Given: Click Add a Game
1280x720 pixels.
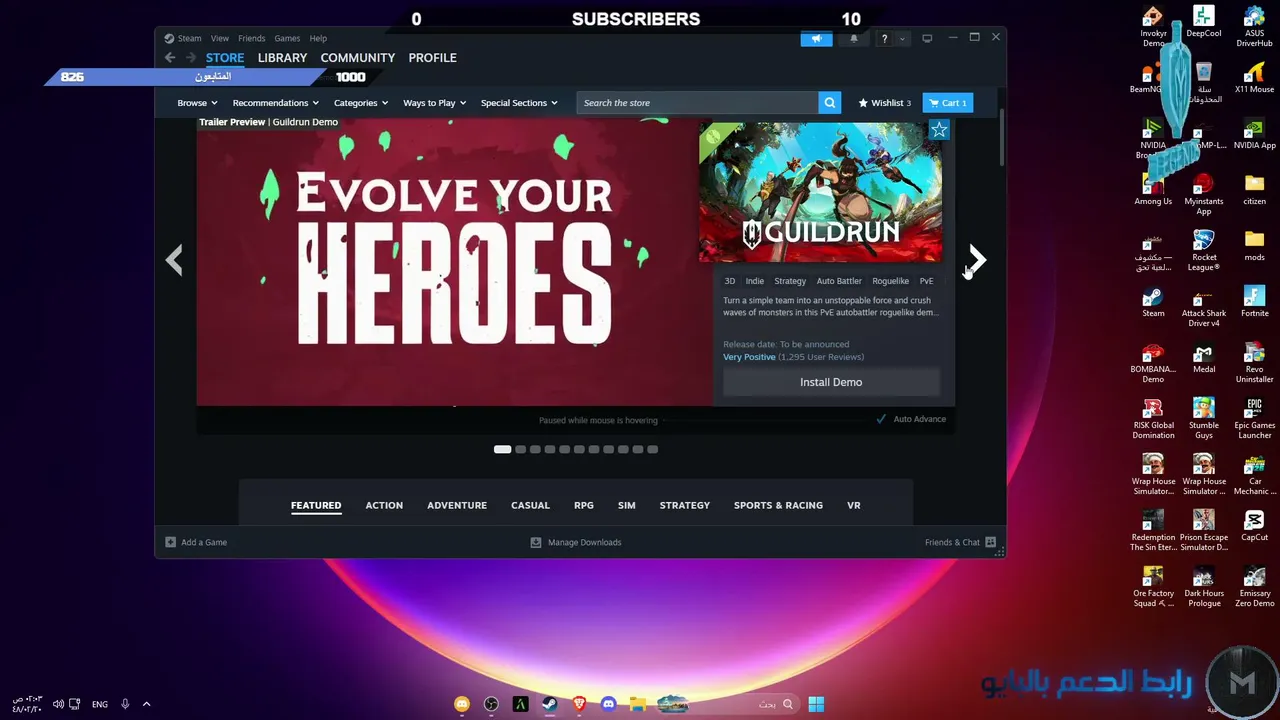Looking at the screenshot, I should point(196,542).
